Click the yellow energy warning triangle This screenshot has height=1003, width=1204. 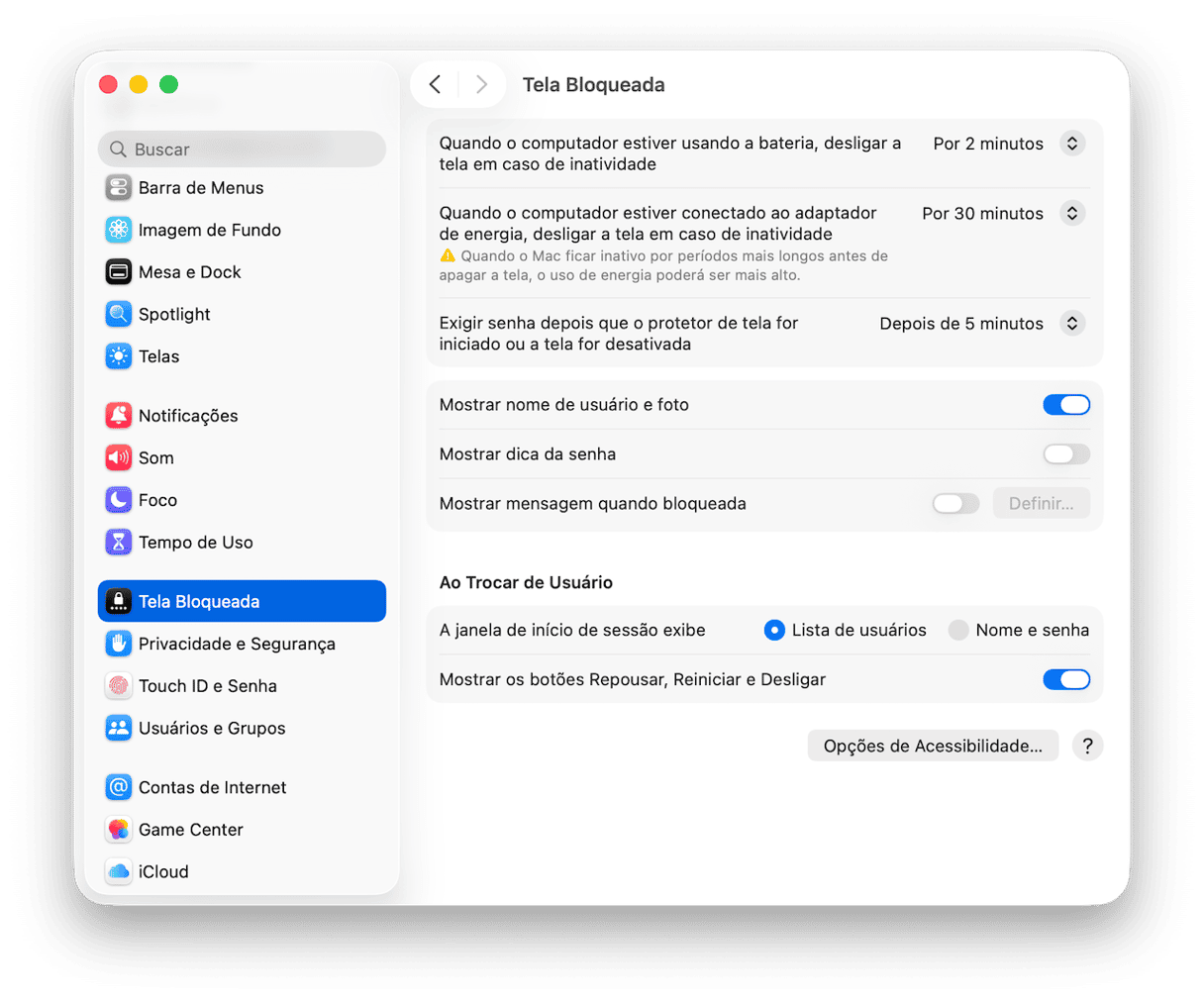[448, 255]
